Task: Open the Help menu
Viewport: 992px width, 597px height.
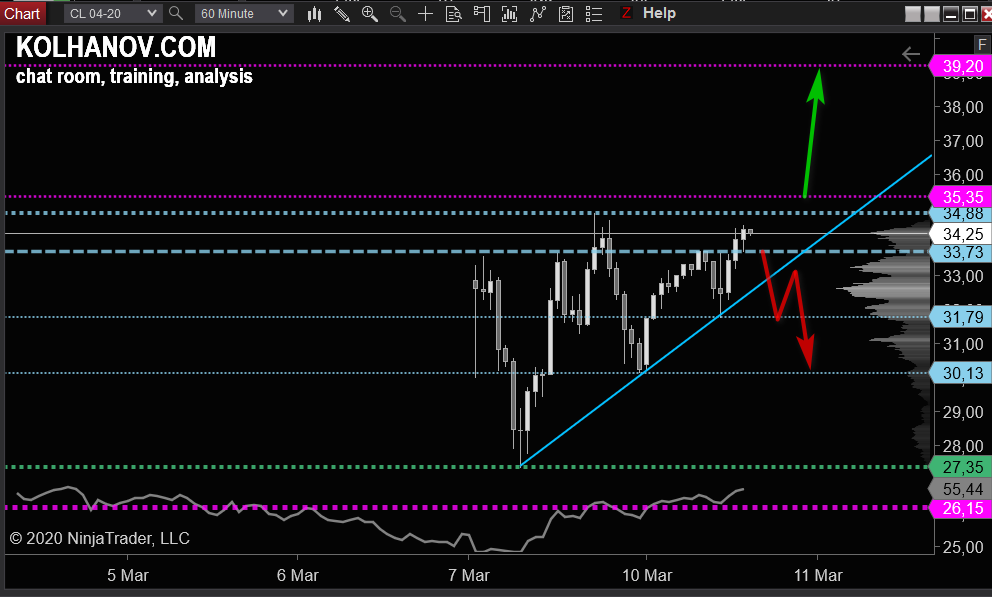Action: click(659, 13)
